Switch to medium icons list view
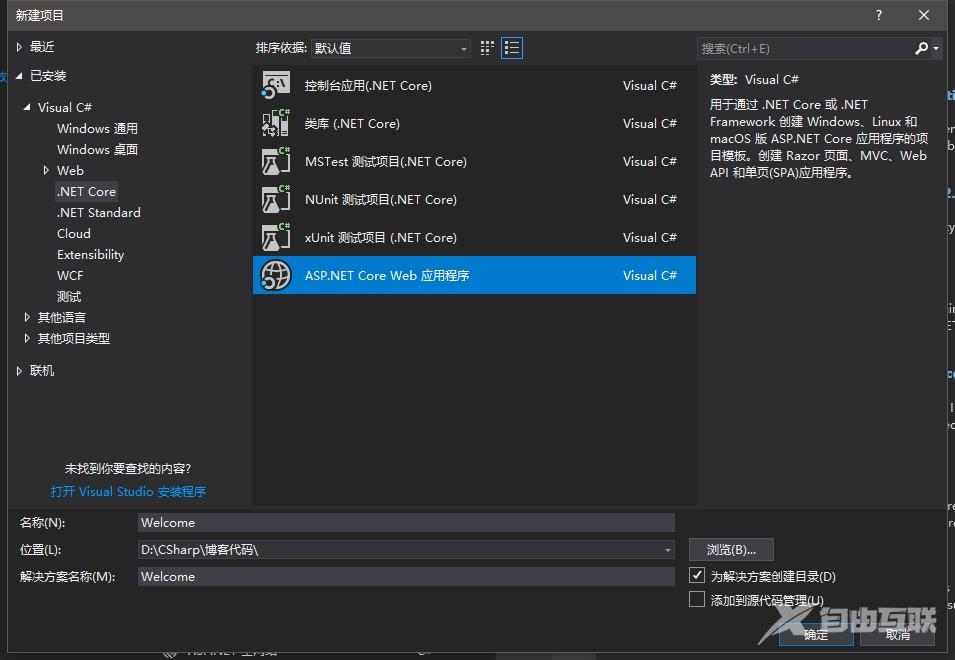This screenshot has width=955, height=660. click(512, 48)
